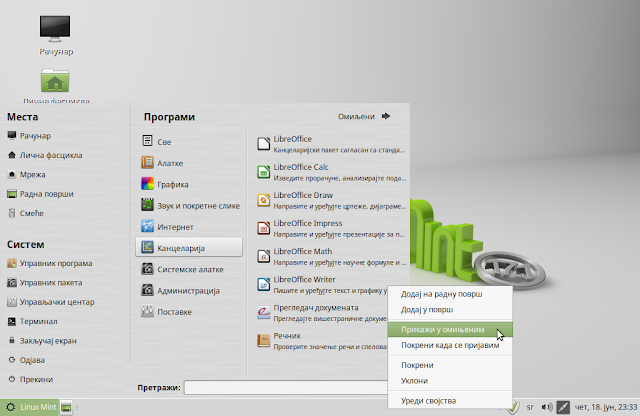Open the volume speaker tray icon
The height and width of the screenshot is (416, 640).
pos(547,407)
